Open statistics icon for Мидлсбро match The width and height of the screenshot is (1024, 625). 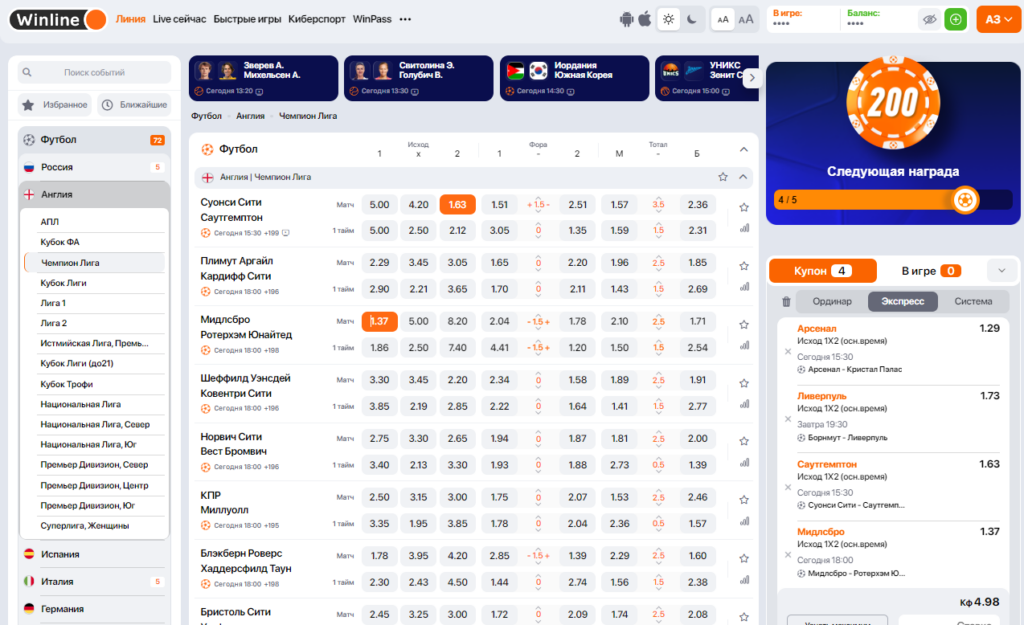point(744,345)
